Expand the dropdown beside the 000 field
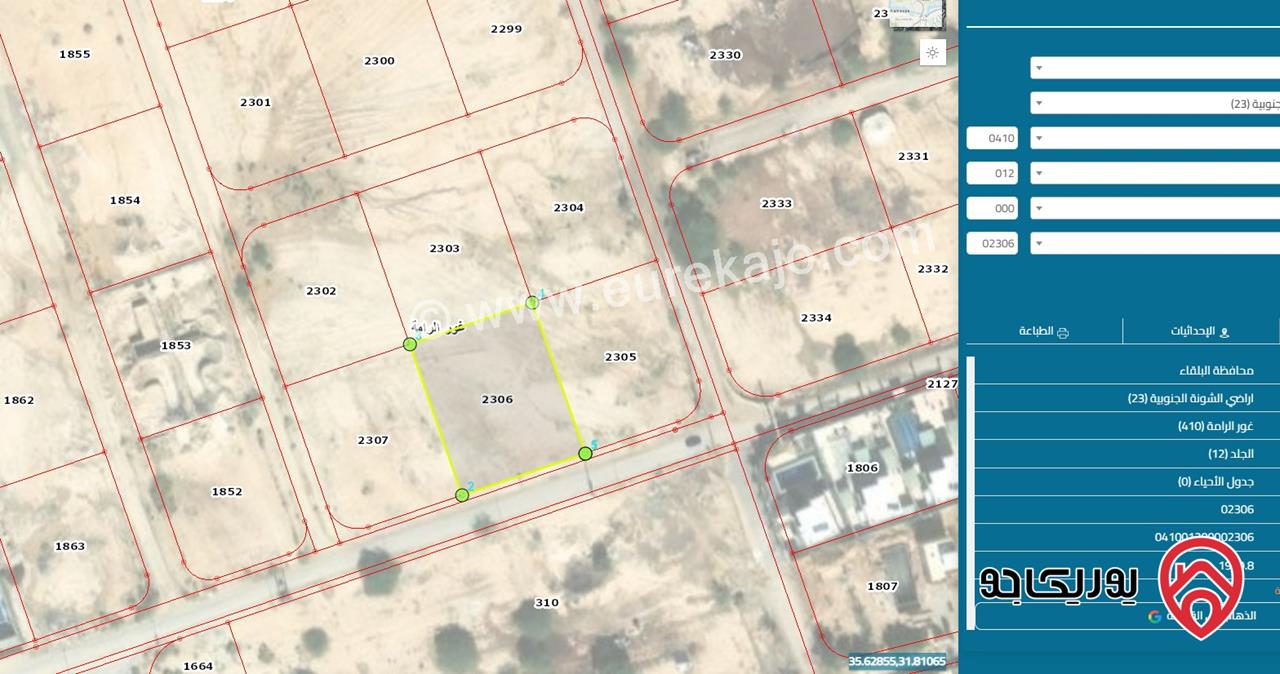 coord(1155,208)
